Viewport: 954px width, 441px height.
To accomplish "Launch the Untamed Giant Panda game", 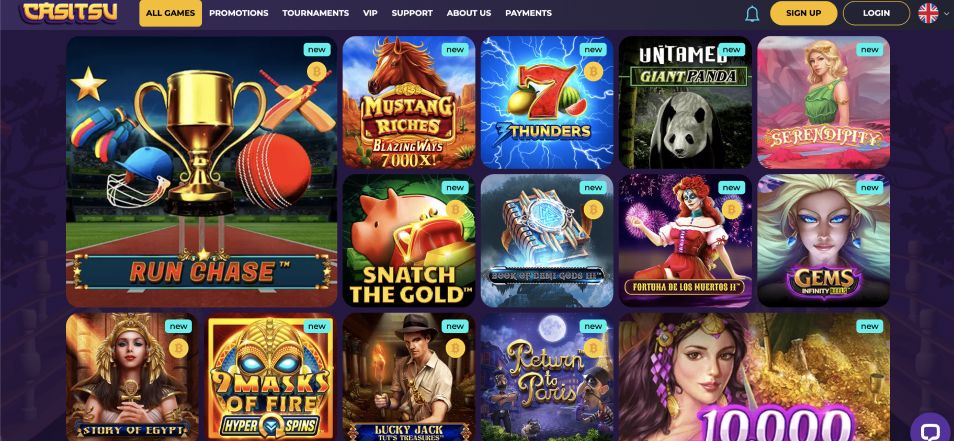I will click(685, 102).
